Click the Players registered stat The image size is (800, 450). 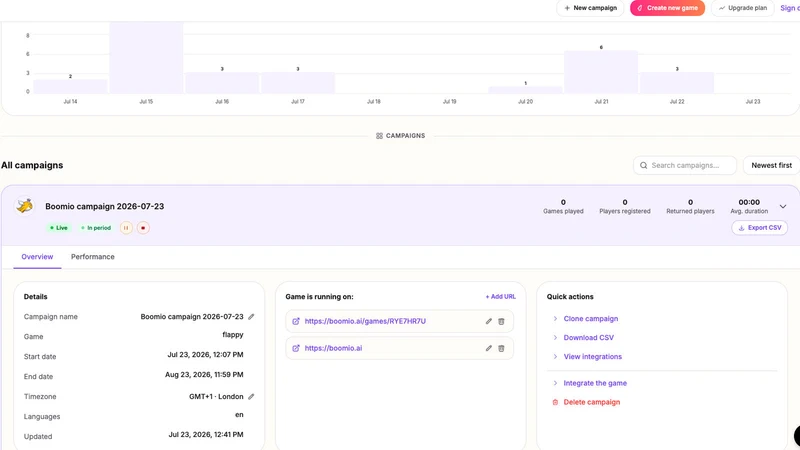click(x=625, y=207)
